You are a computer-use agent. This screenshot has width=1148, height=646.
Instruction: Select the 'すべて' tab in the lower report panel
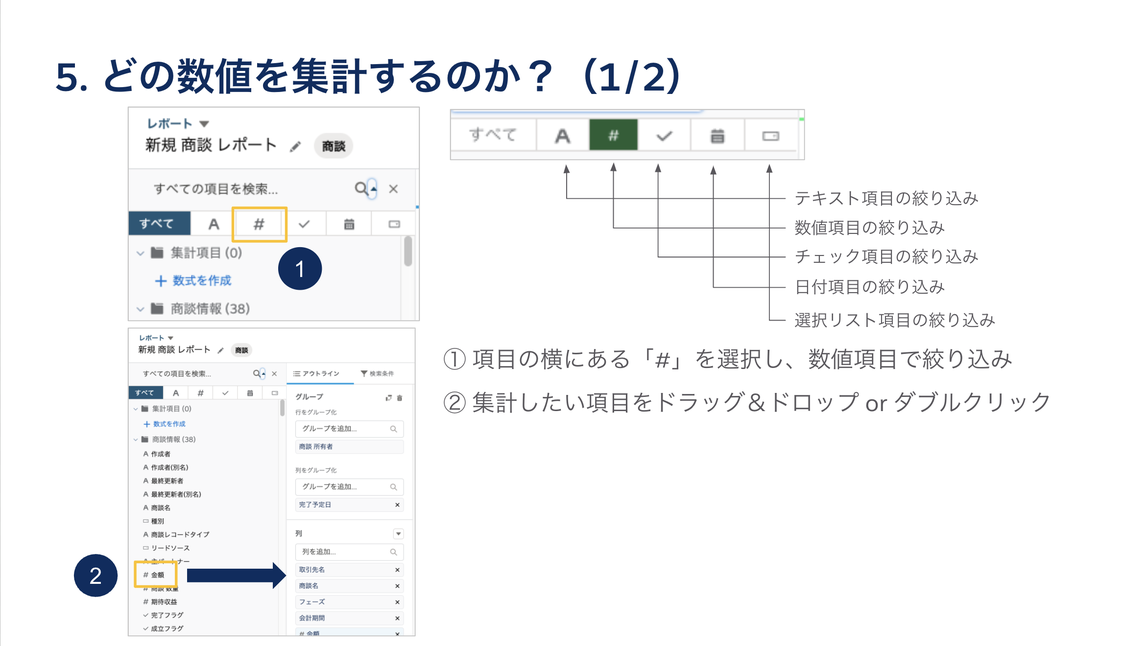tap(145, 393)
